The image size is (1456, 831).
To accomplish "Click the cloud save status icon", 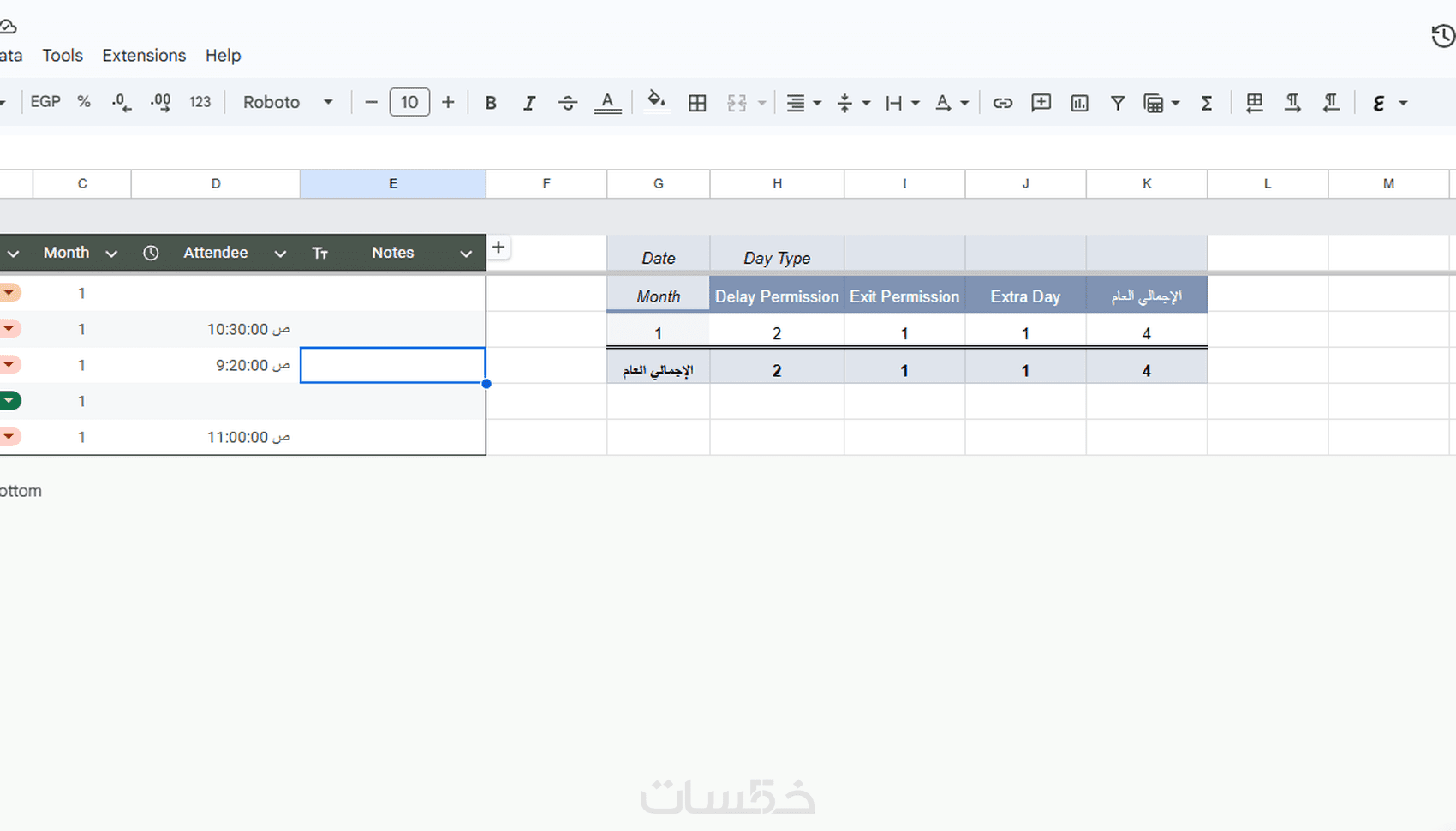I will click(x=7, y=27).
